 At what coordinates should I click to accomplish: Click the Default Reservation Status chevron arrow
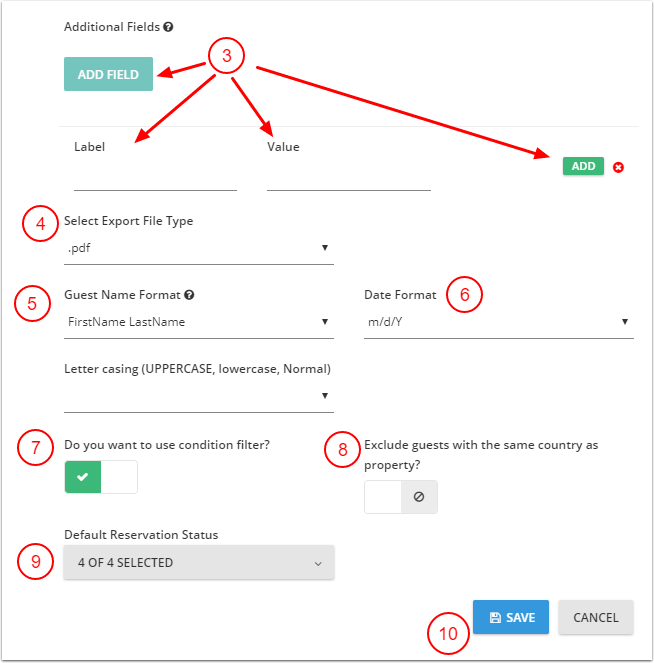318,564
